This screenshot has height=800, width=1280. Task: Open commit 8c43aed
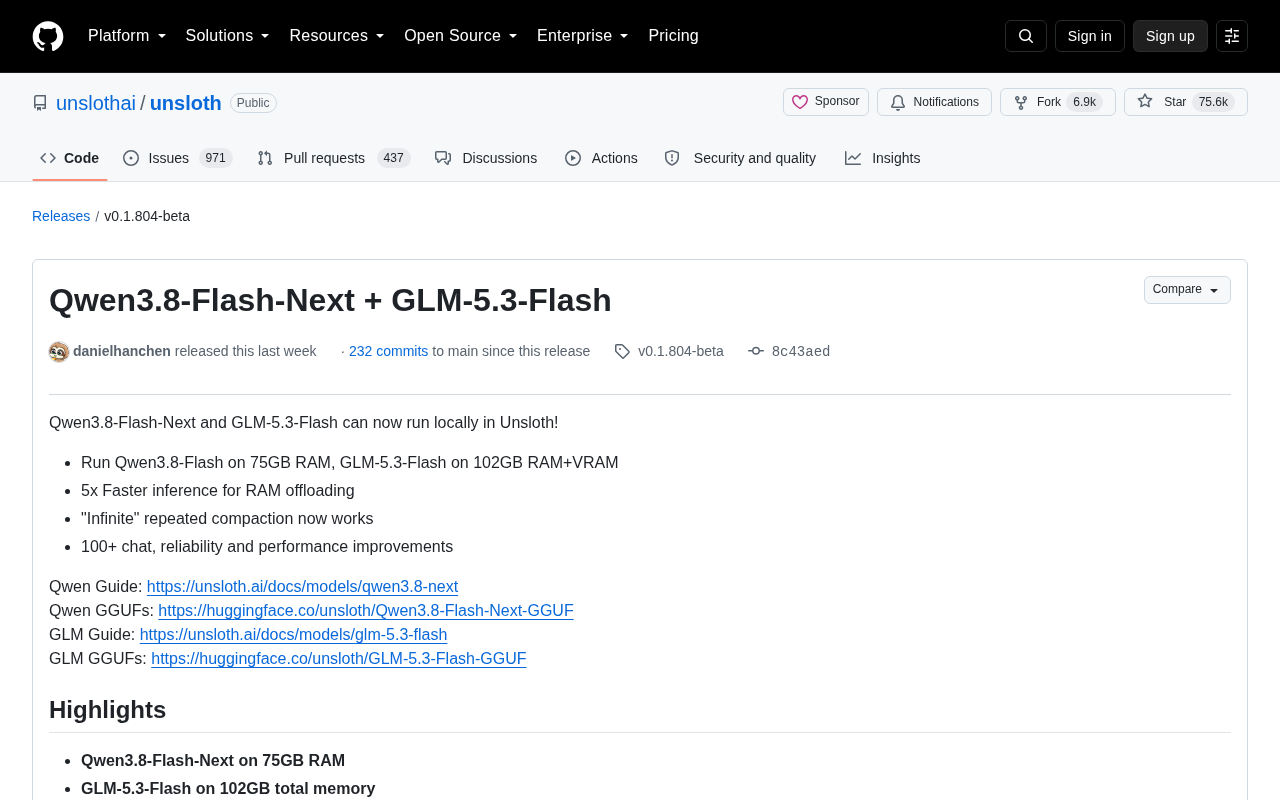coord(801,351)
